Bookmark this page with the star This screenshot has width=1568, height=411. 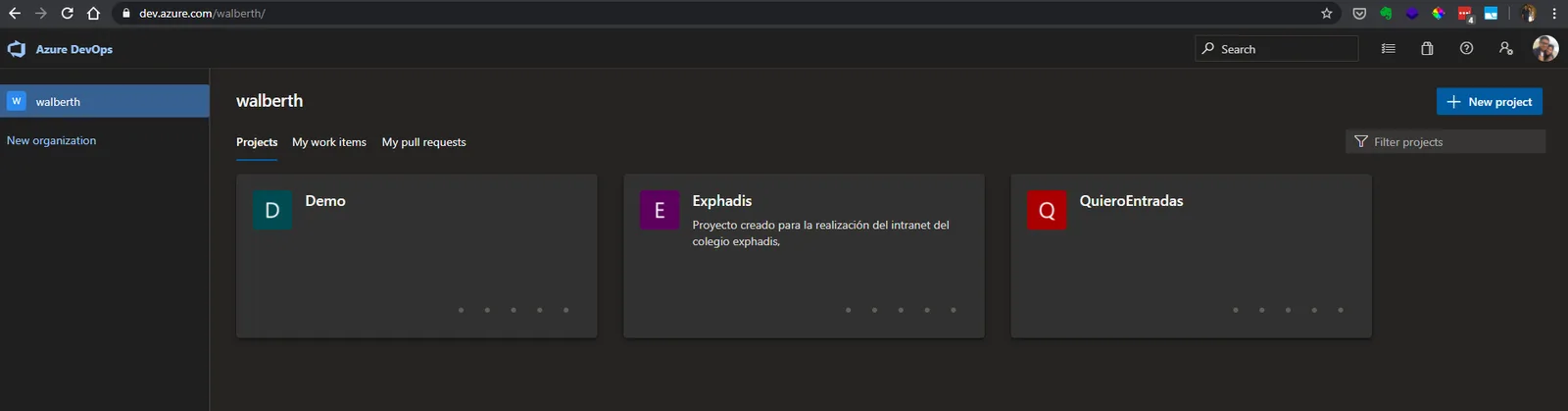coord(1327,14)
